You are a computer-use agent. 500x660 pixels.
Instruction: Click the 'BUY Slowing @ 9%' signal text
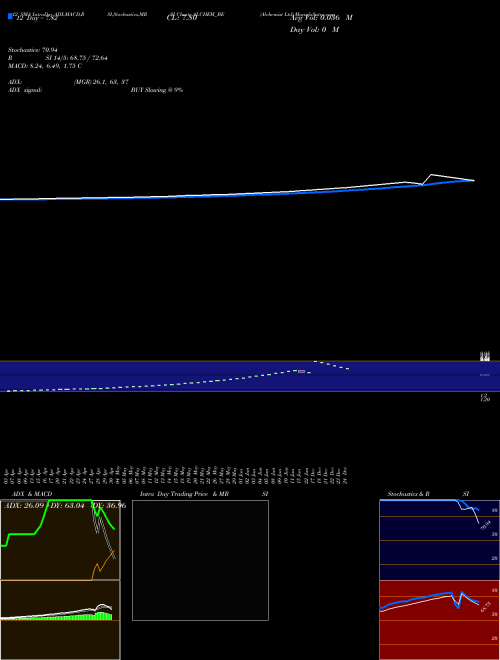pyautogui.click(x=157, y=90)
